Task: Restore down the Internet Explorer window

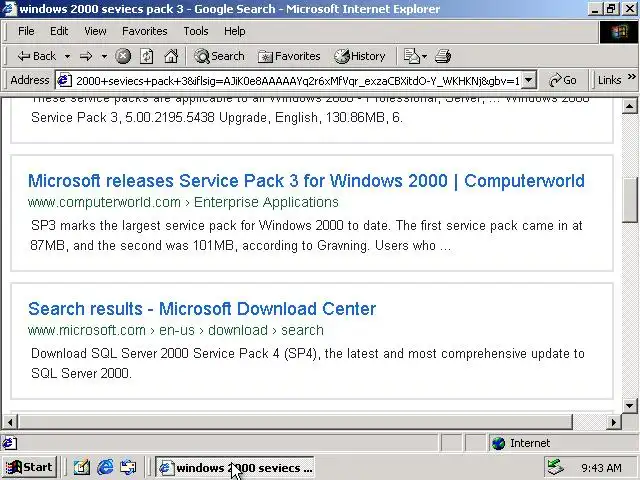Action: coord(611,9)
